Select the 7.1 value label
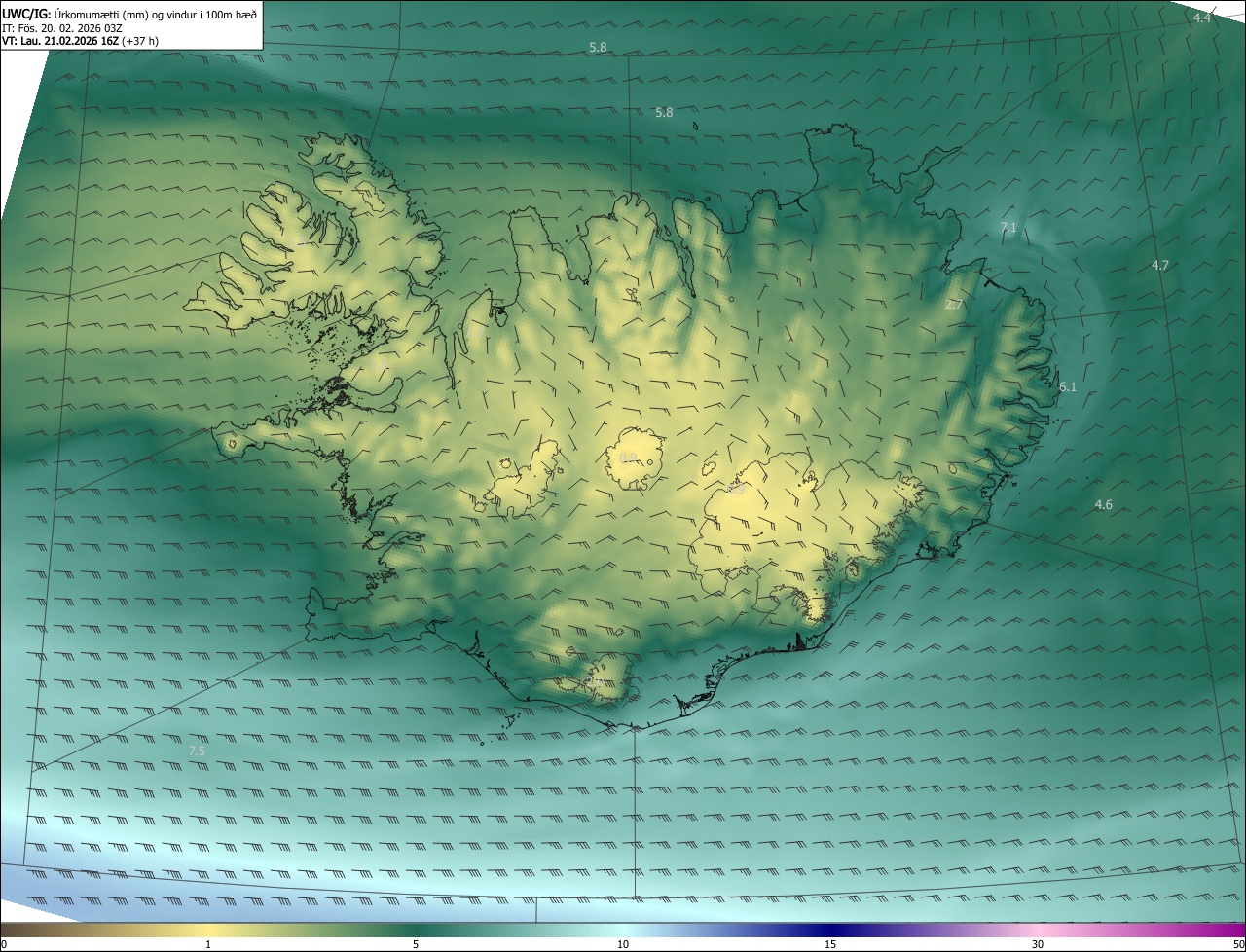Image resolution: width=1246 pixels, height=952 pixels. 1008,227
